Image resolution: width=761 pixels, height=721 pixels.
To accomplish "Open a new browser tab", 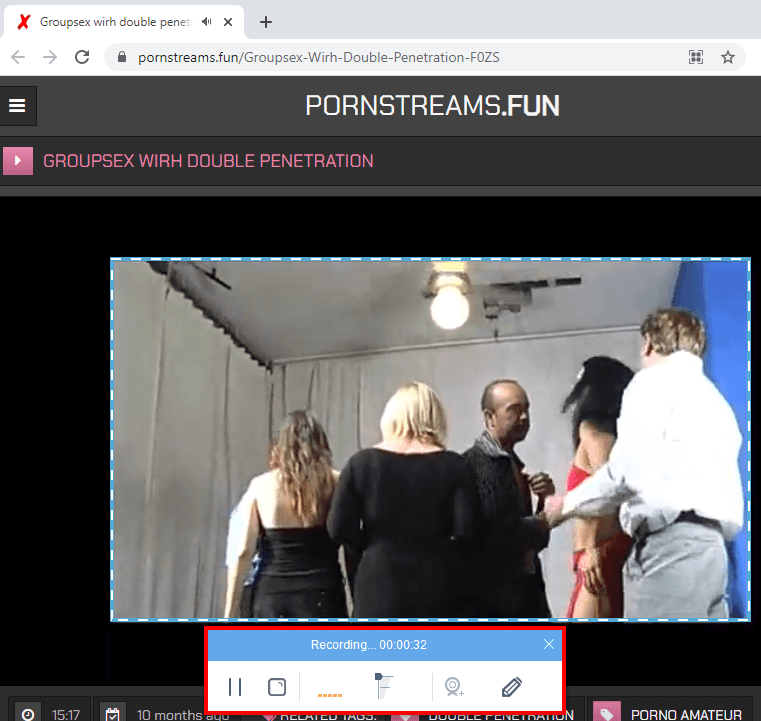I will click(x=265, y=22).
